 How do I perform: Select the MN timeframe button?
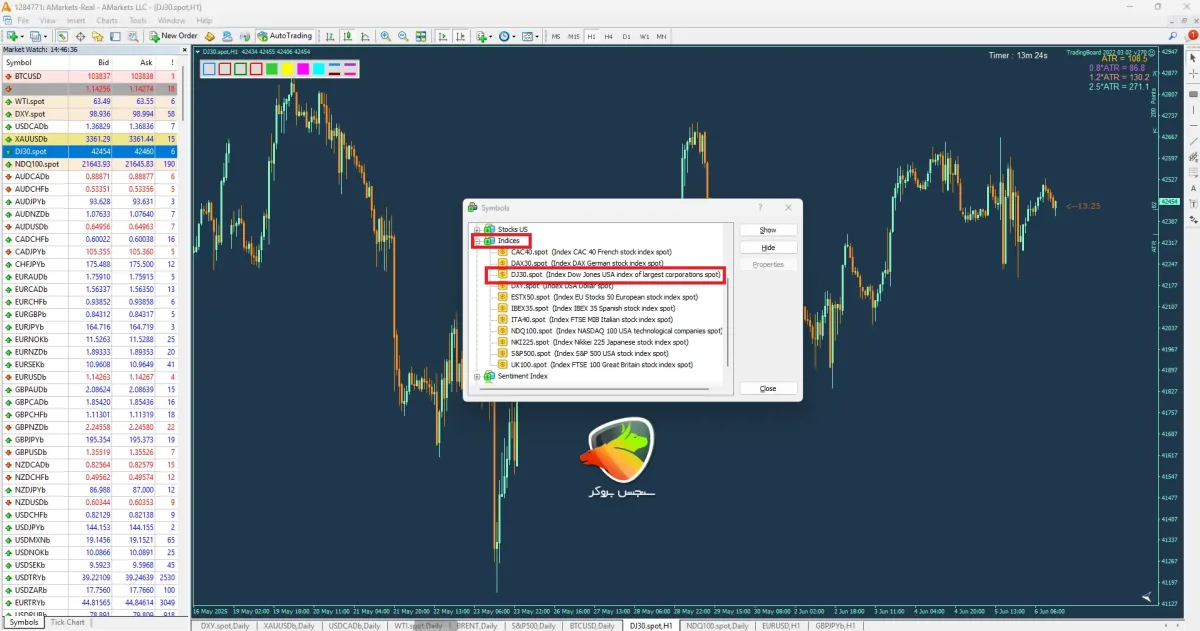click(661, 36)
